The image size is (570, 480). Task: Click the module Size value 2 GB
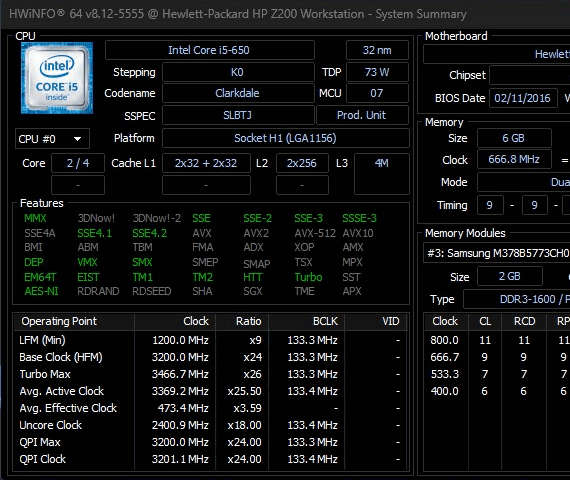510,276
